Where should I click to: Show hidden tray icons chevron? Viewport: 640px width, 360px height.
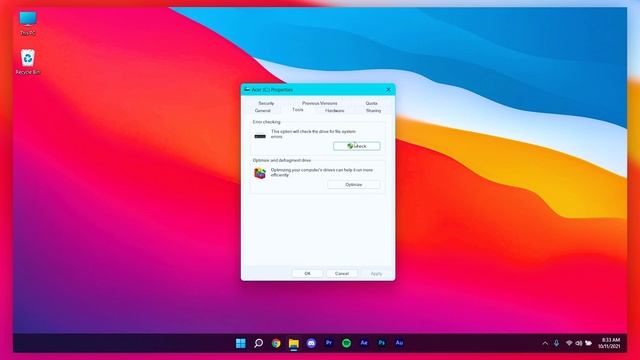point(545,343)
